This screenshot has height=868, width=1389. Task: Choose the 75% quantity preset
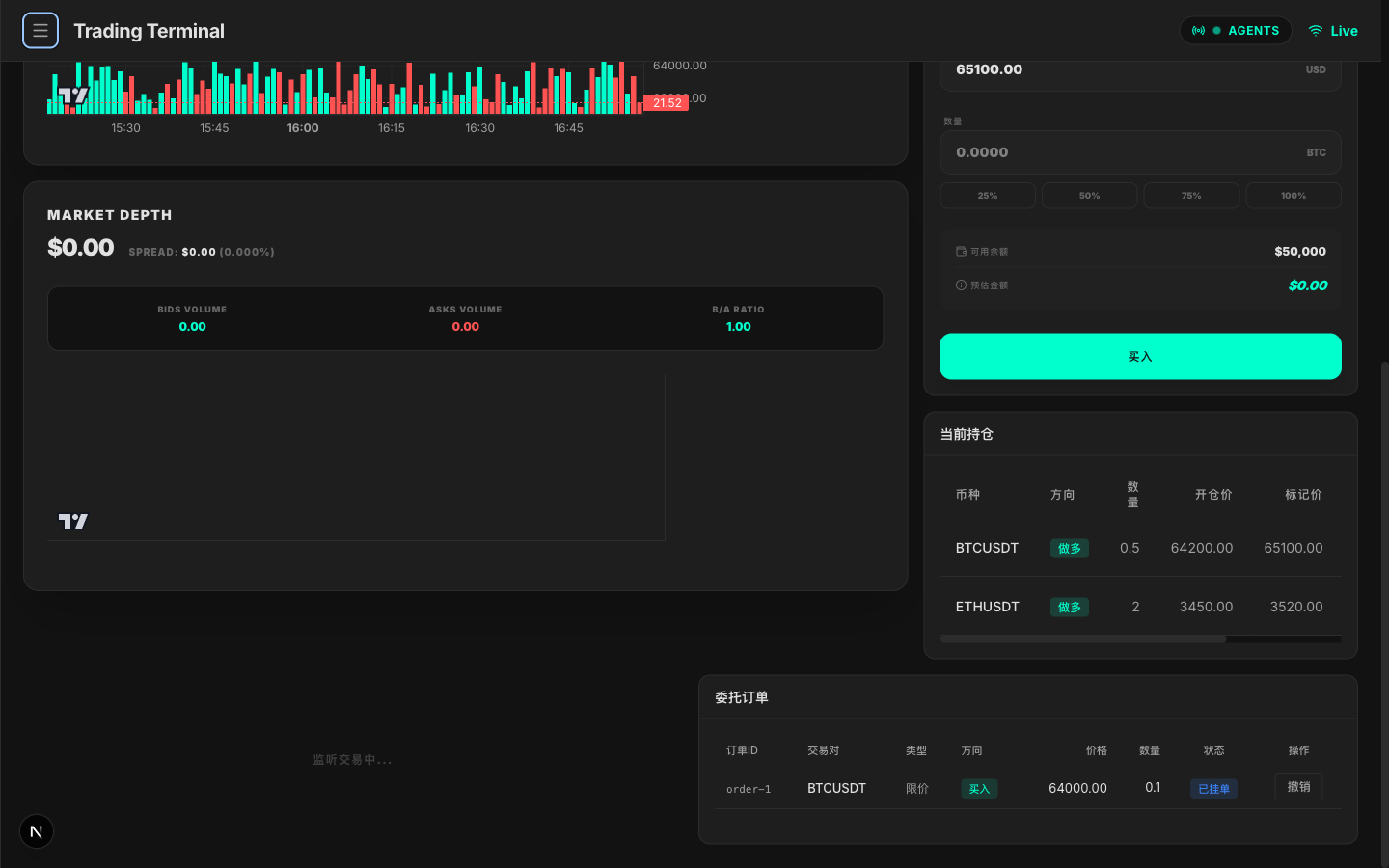tap(1191, 196)
